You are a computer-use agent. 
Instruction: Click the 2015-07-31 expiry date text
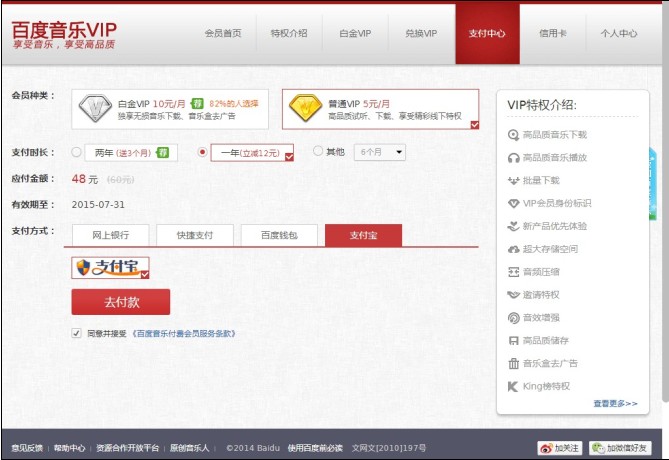click(98, 205)
